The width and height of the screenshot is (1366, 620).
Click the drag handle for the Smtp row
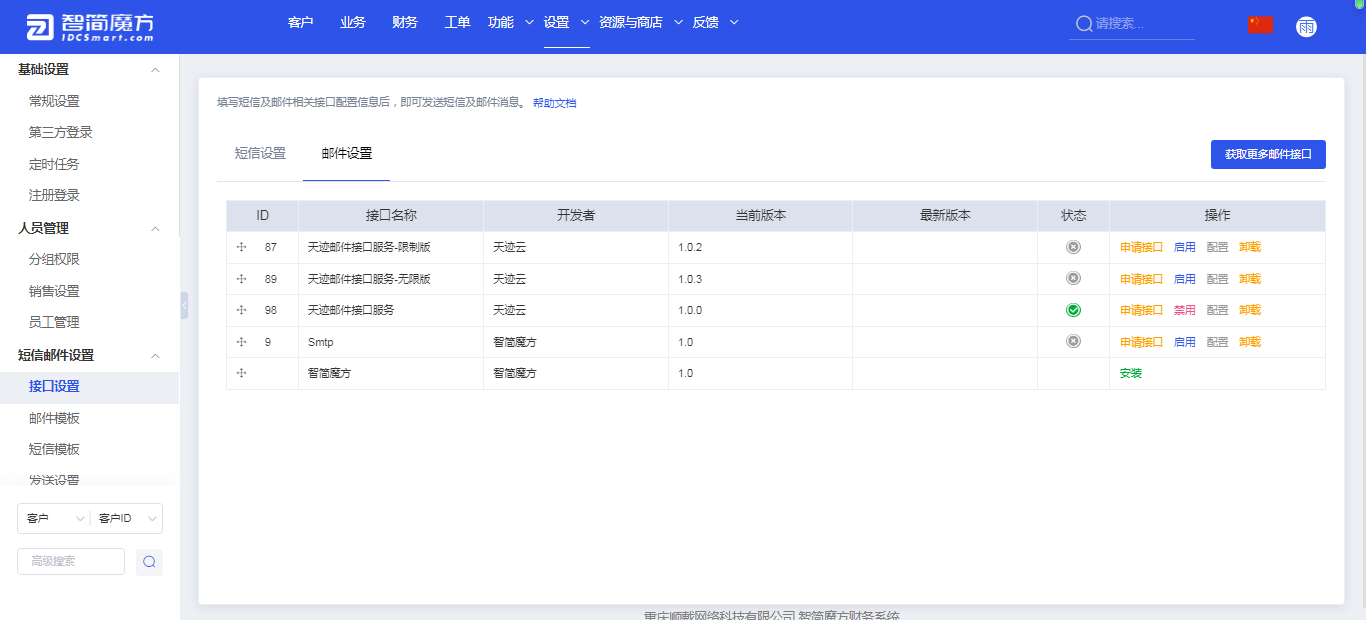pyautogui.click(x=241, y=342)
